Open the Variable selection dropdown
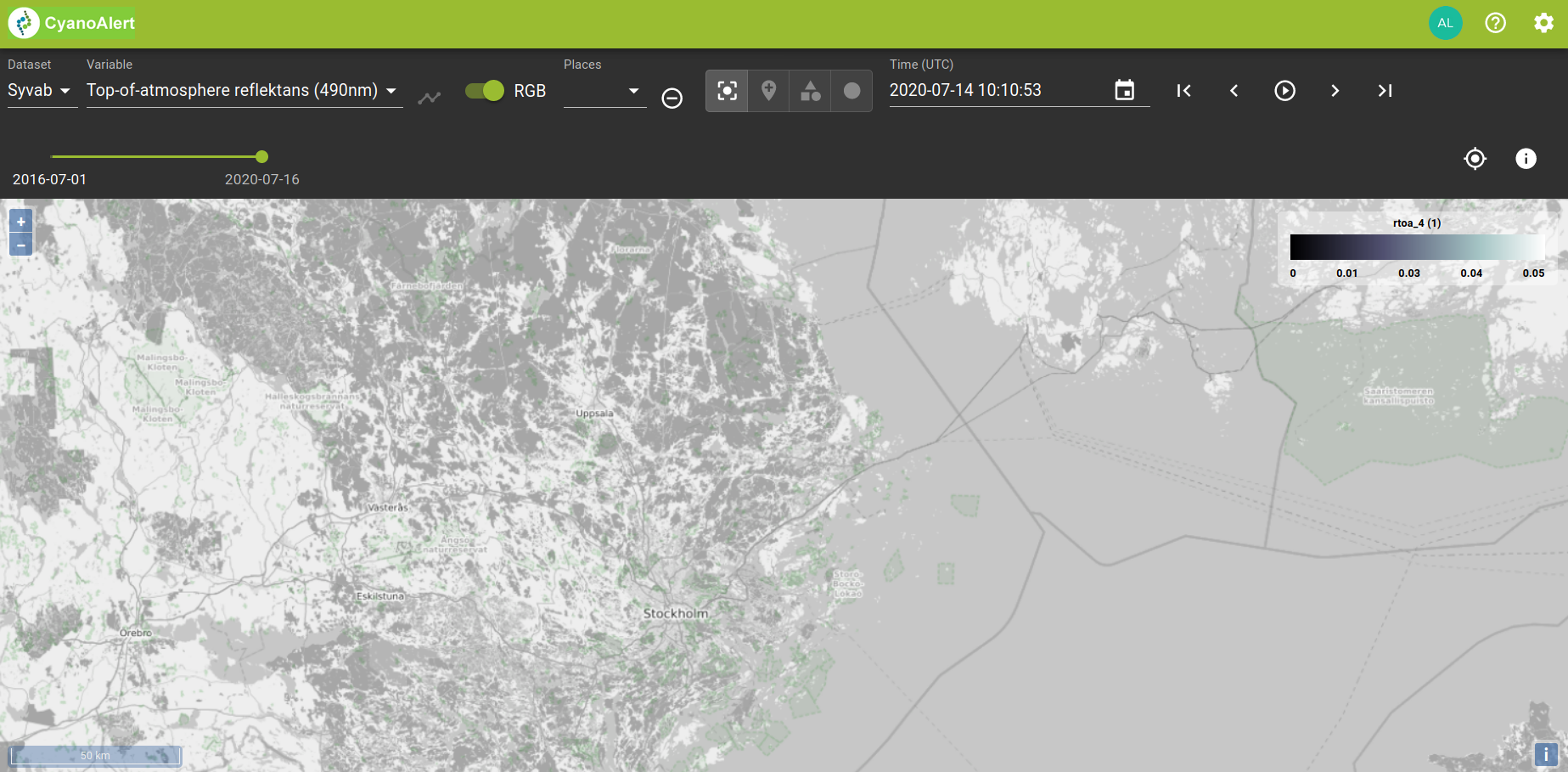 tap(242, 91)
